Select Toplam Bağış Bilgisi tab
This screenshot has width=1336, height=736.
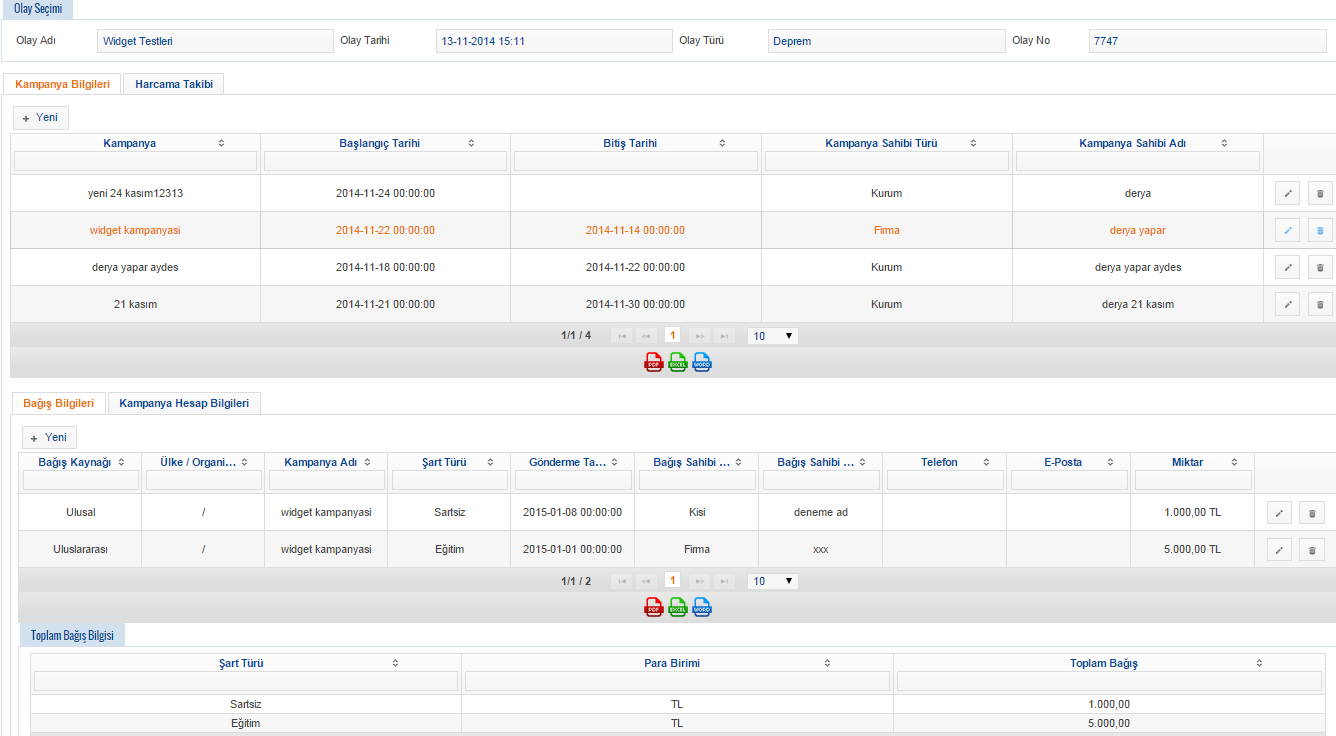(x=72, y=636)
